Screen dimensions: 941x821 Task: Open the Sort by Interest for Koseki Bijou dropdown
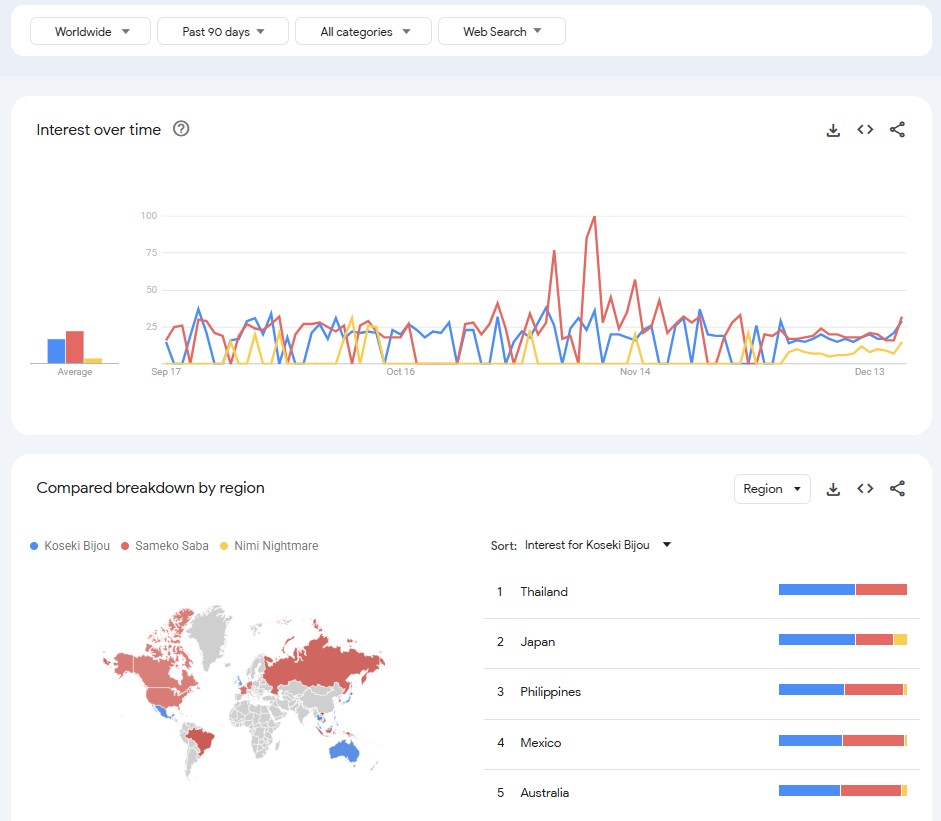597,545
